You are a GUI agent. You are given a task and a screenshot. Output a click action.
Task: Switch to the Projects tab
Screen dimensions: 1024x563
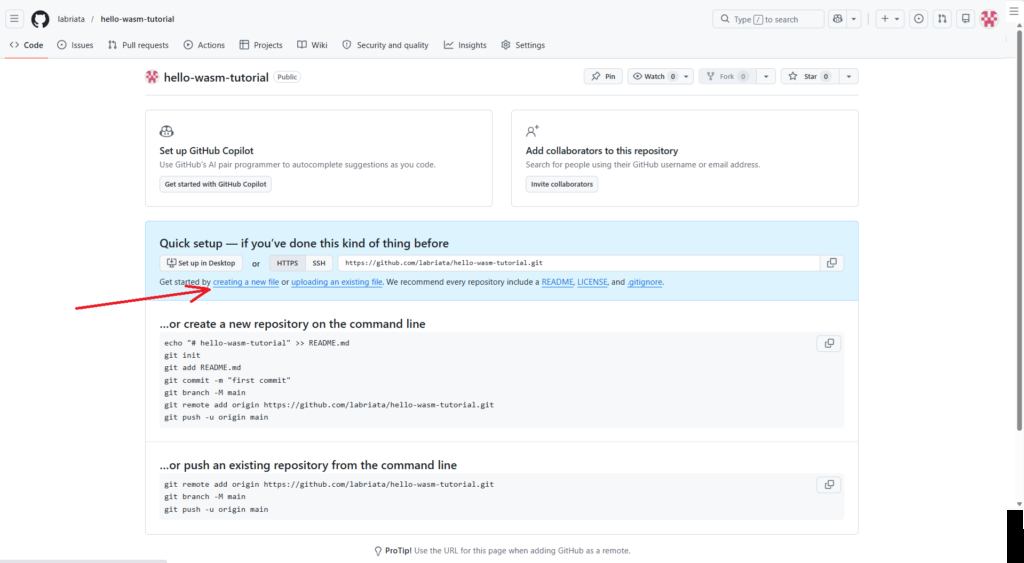(261, 45)
